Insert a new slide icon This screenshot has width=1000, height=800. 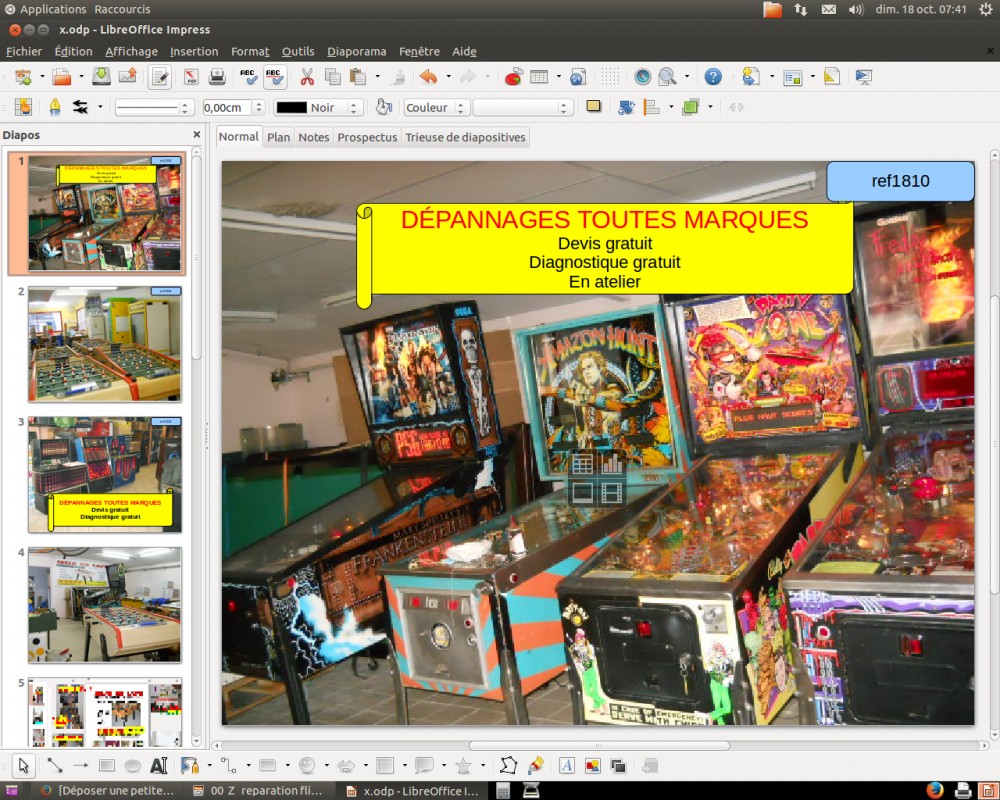click(x=751, y=77)
